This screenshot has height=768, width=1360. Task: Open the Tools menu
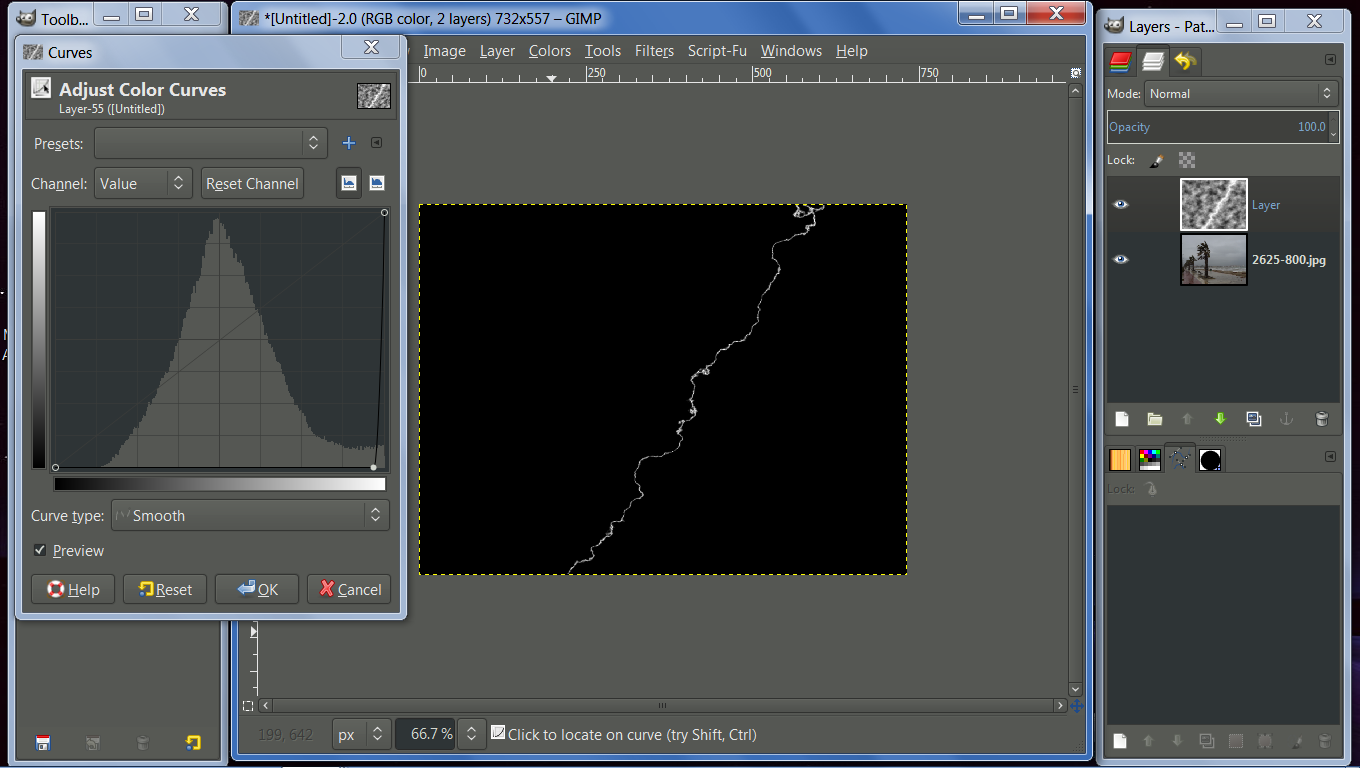tap(603, 51)
